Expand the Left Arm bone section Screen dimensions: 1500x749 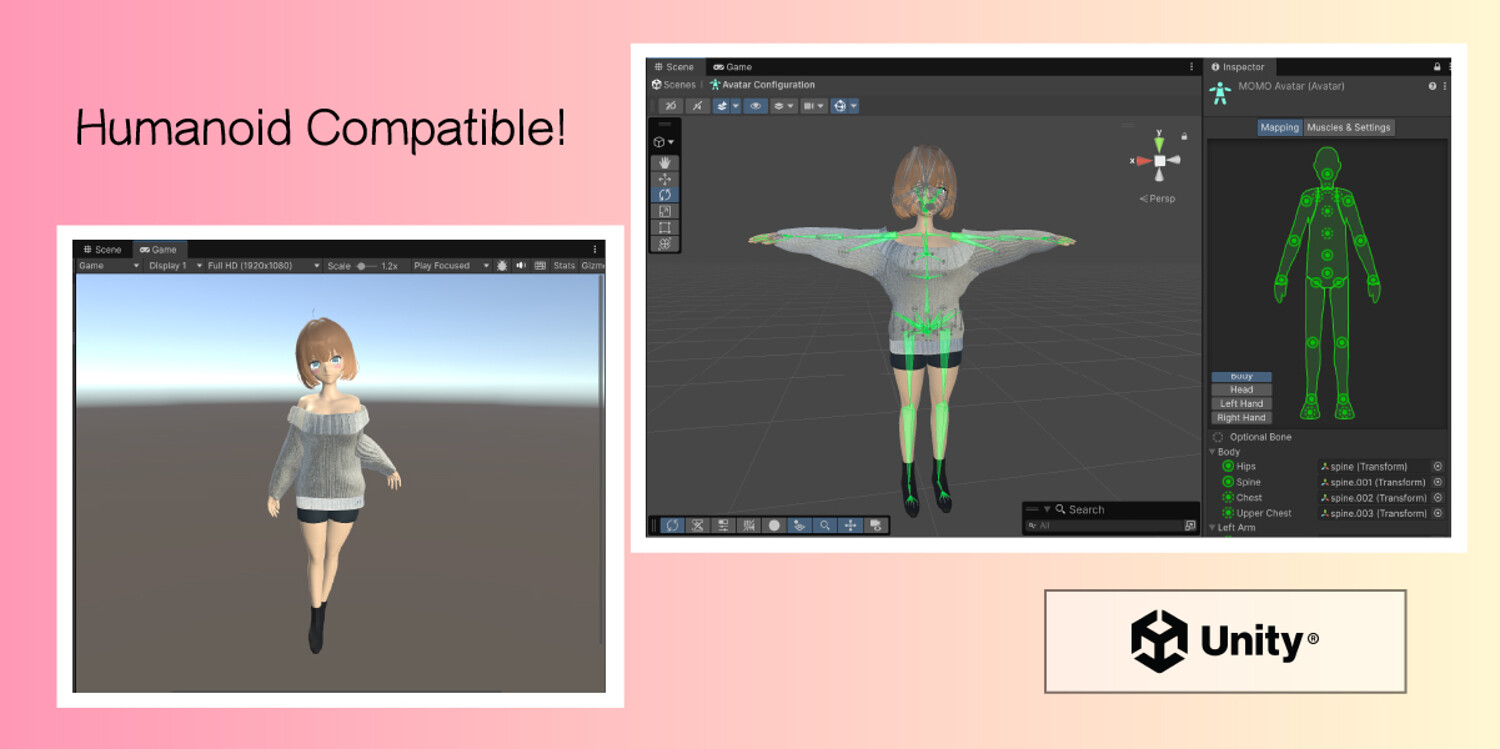coord(1212,527)
